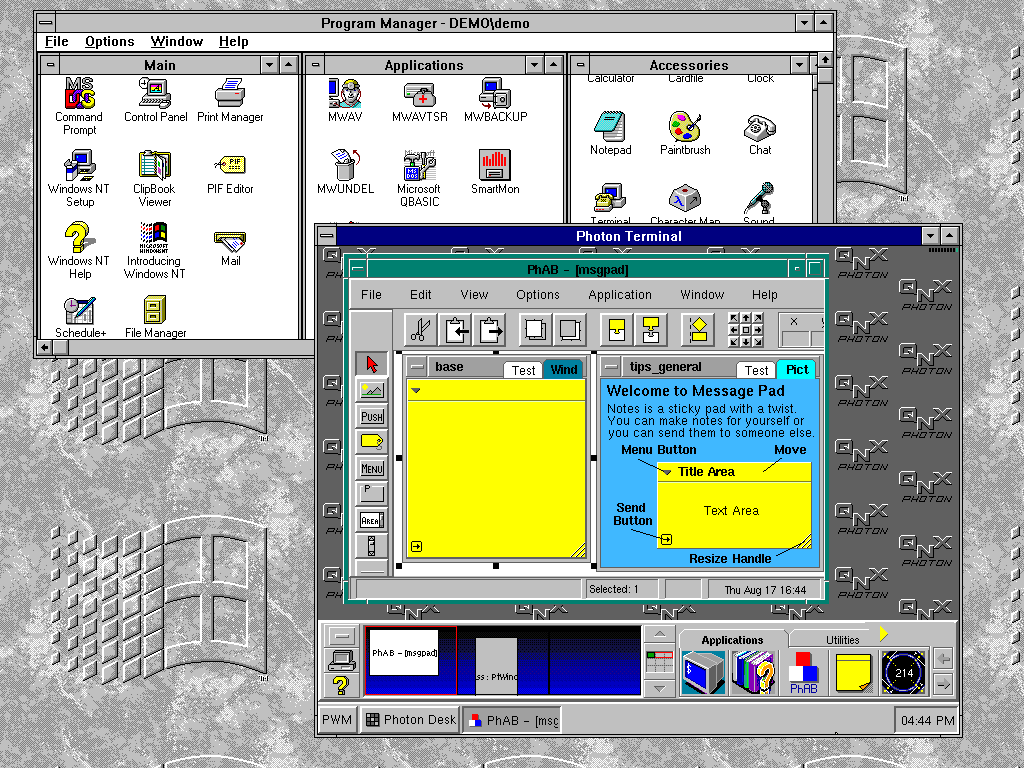Toggle Test mode on tips_general module
The width and height of the screenshot is (1024, 768).
[757, 370]
